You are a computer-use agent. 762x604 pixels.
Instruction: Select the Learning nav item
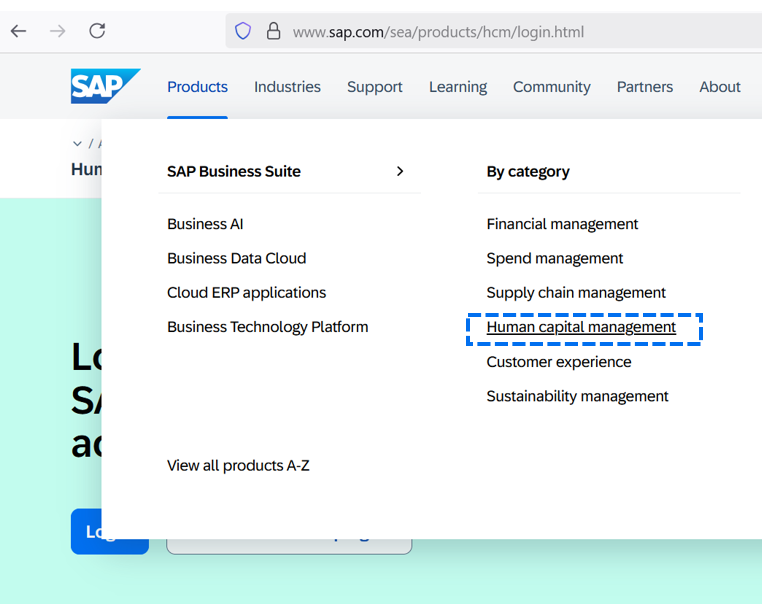coord(458,87)
